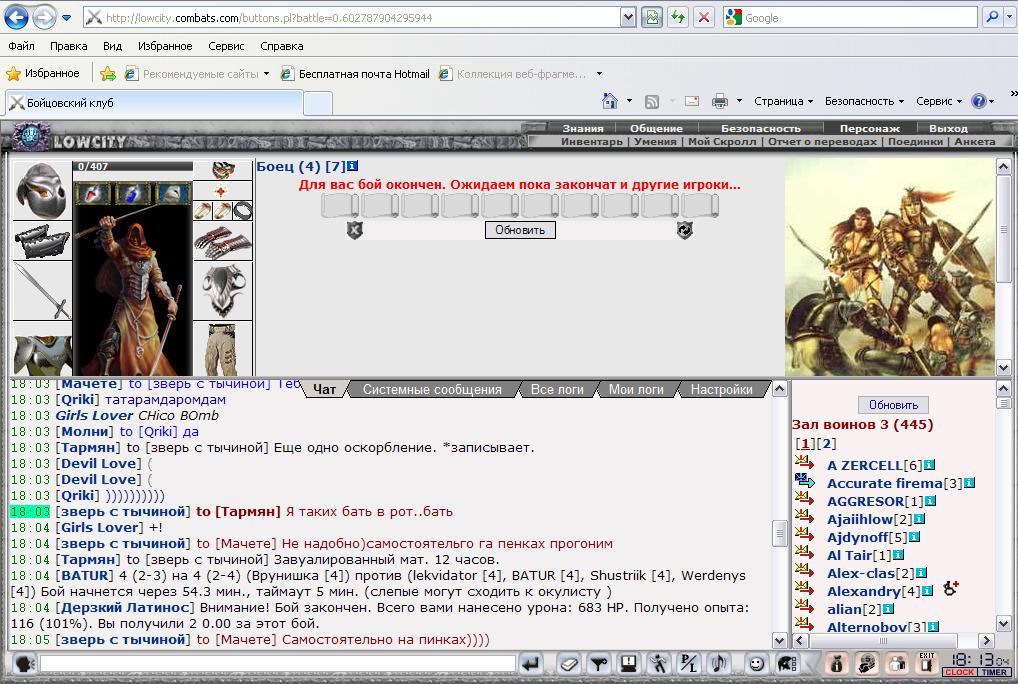Click the eraser clear chat icon
The height and width of the screenshot is (684, 1018).
(x=569, y=664)
